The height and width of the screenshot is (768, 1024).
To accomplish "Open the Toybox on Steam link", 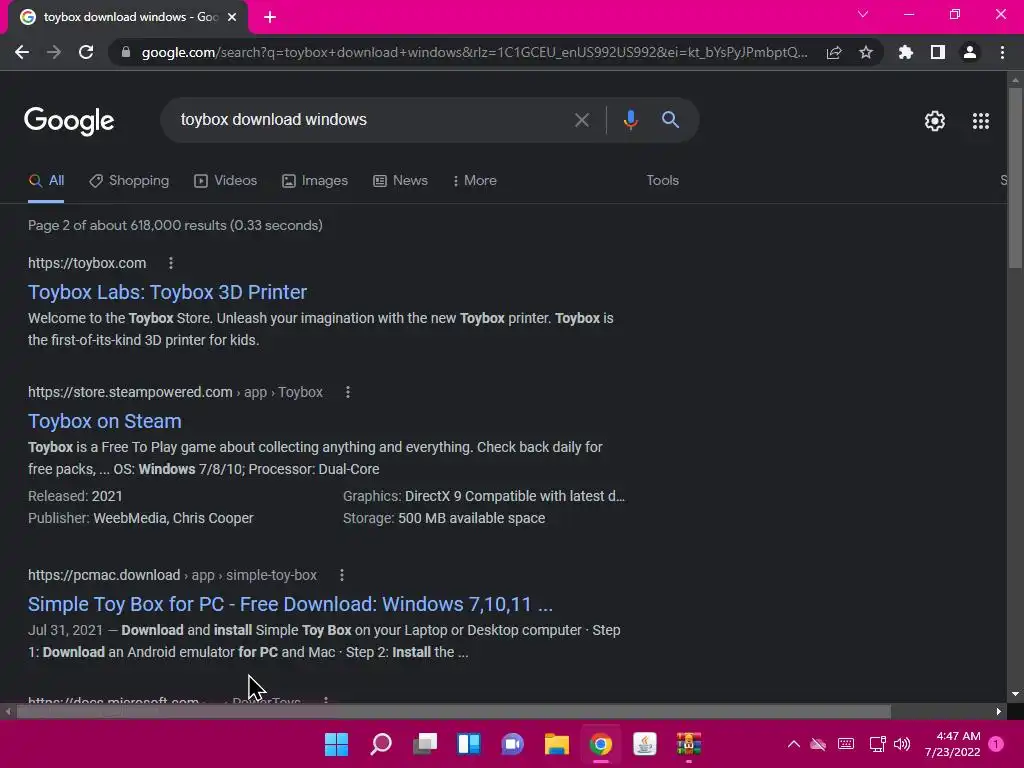I will (104, 421).
